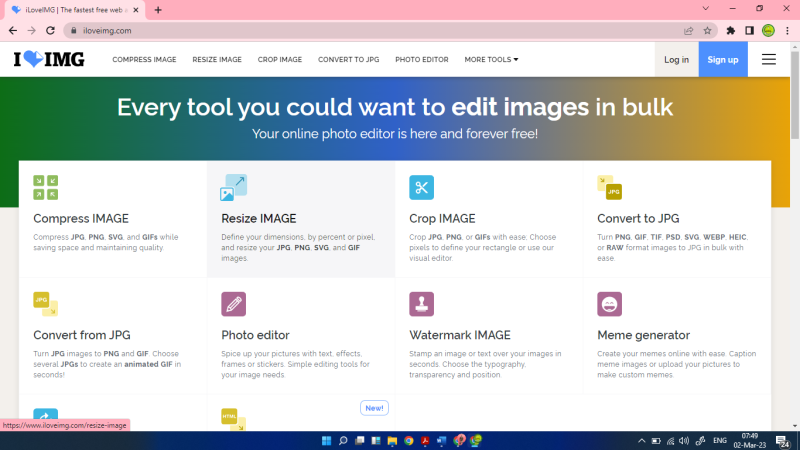Open taskbar search magnifier
Image resolution: width=800 pixels, height=450 pixels.
[343, 440]
